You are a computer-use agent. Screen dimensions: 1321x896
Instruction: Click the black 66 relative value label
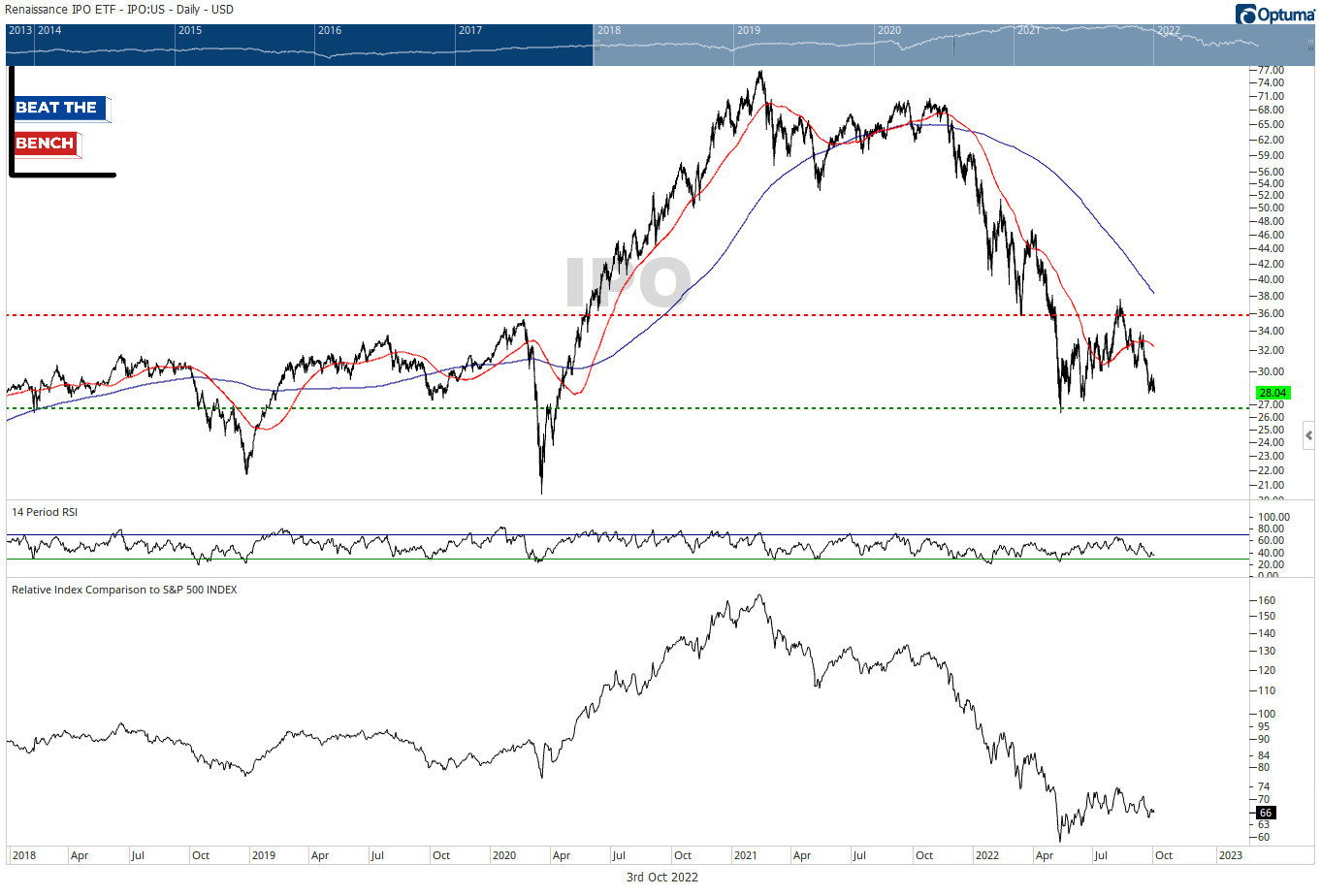(1266, 813)
